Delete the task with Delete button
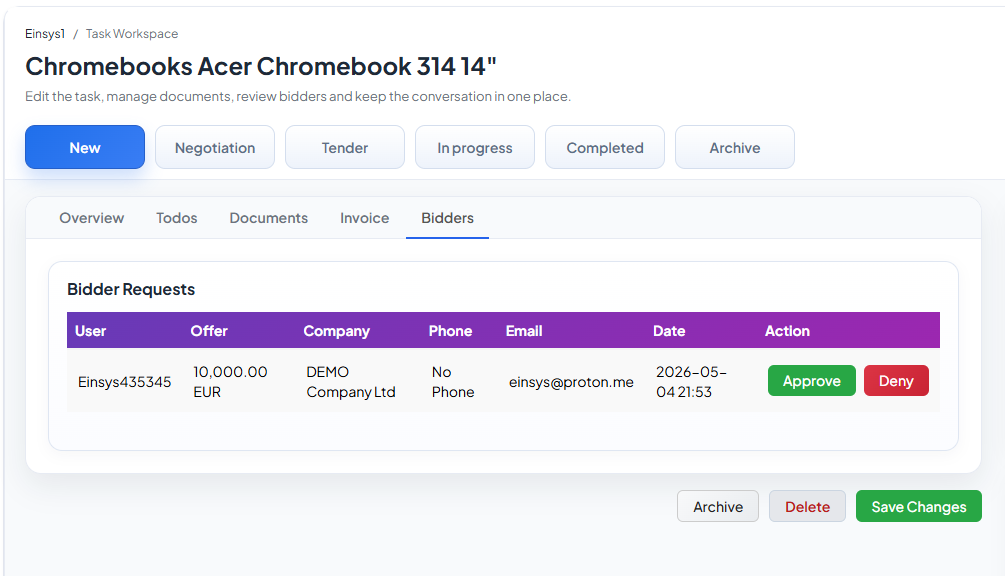 pos(808,506)
